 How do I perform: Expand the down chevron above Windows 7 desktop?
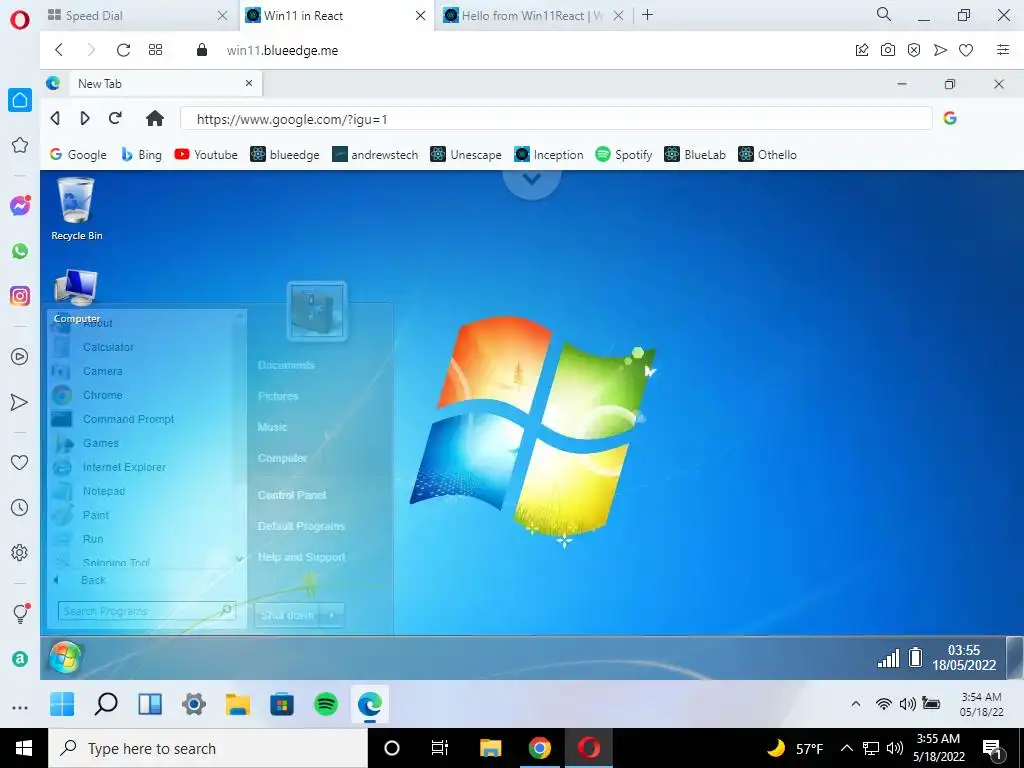coord(532,179)
